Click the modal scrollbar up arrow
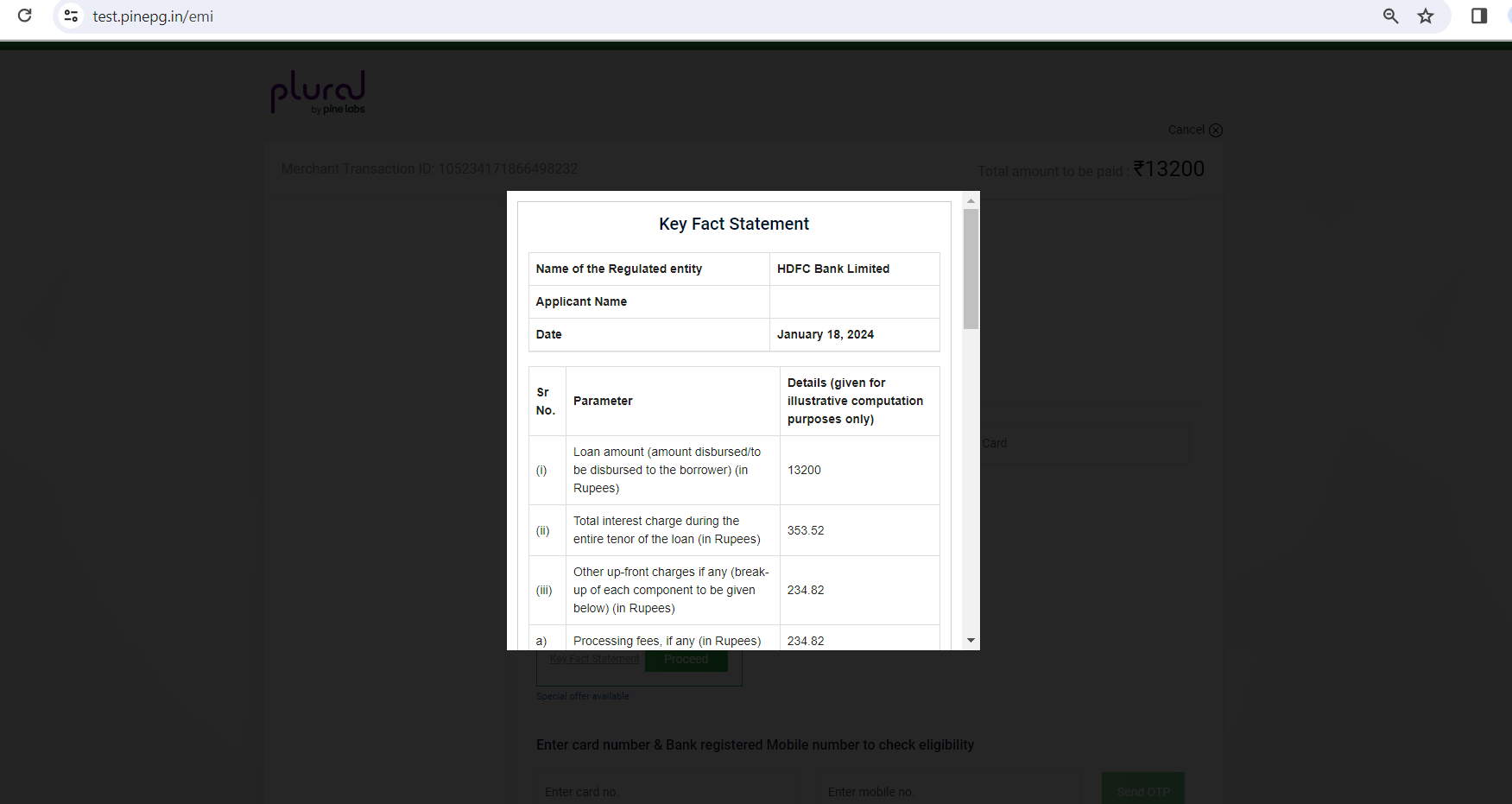This screenshot has height=804, width=1512. tap(971, 200)
